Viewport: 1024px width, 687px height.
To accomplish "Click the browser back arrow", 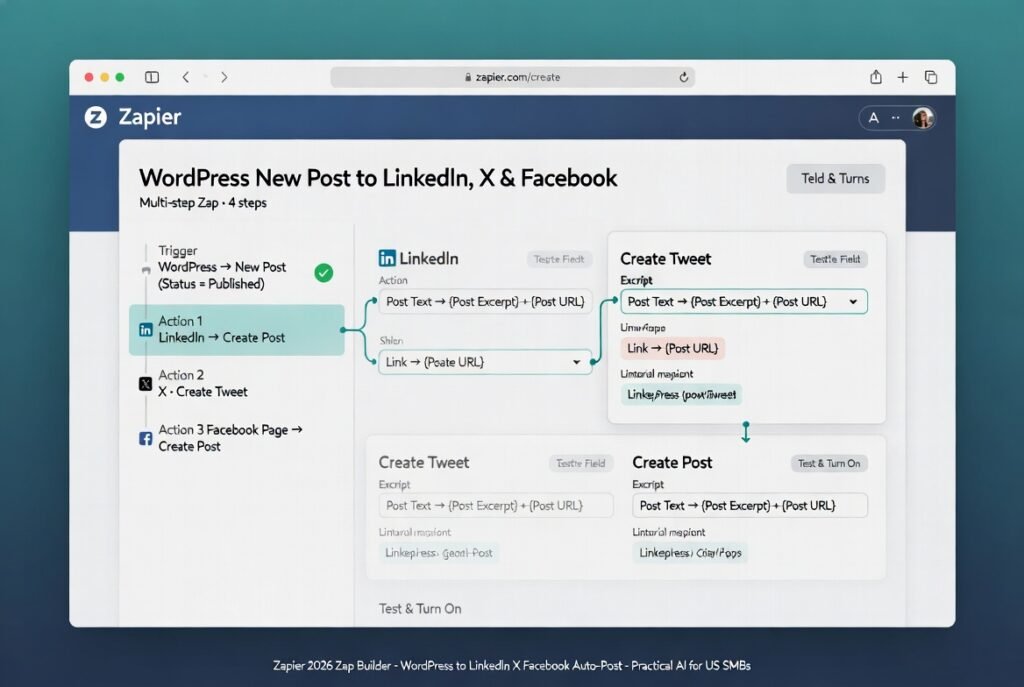I will click(186, 76).
